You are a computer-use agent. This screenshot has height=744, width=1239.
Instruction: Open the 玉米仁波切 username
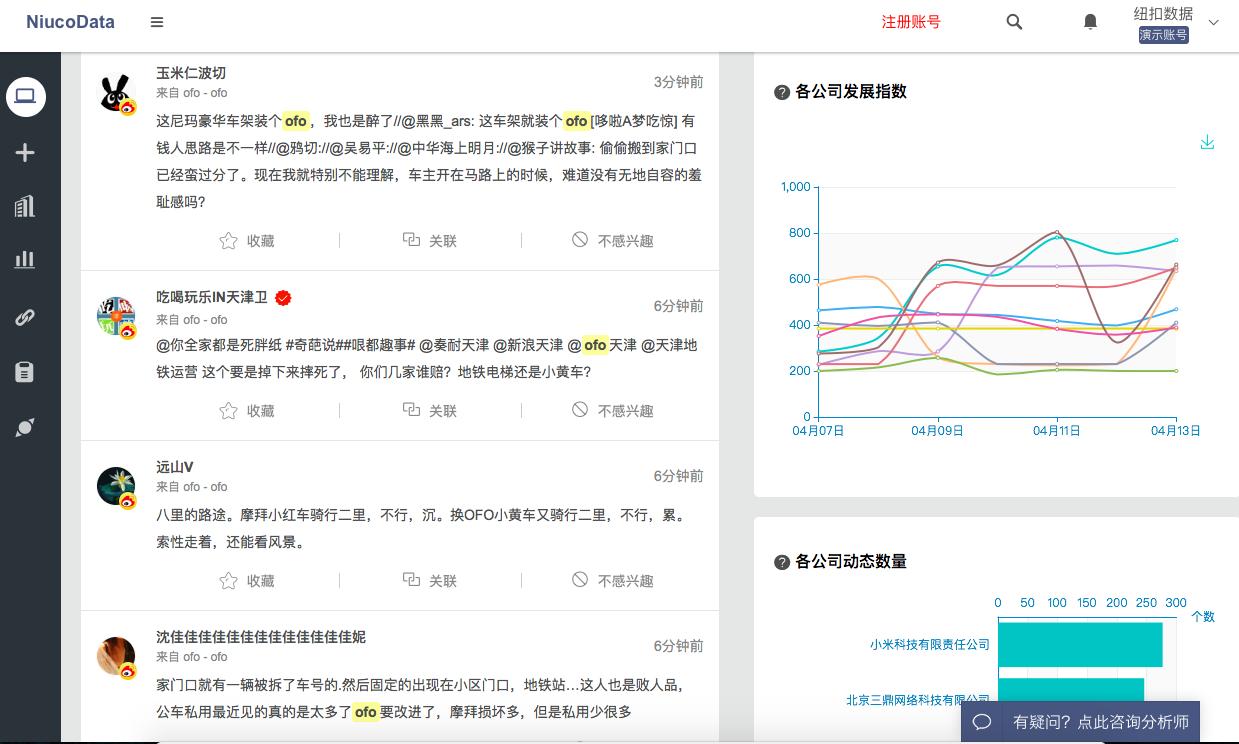(191, 73)
